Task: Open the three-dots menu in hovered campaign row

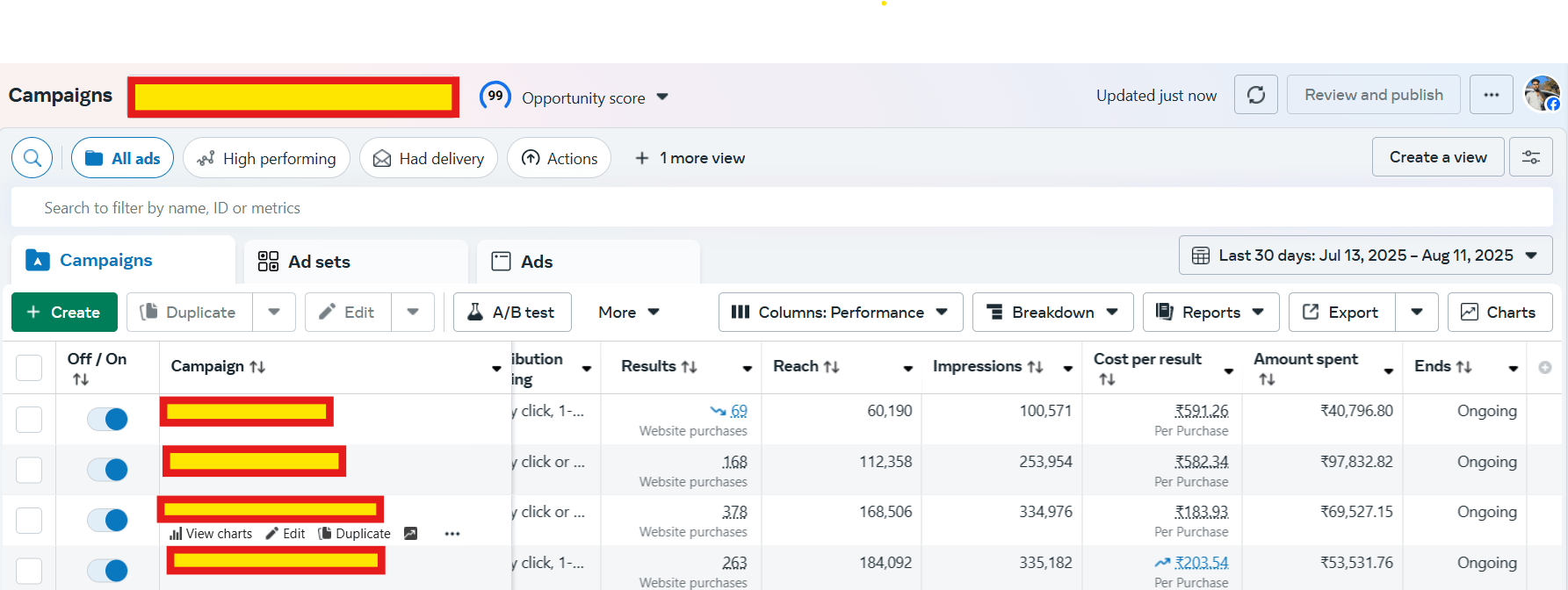Action: click(452, 534)
